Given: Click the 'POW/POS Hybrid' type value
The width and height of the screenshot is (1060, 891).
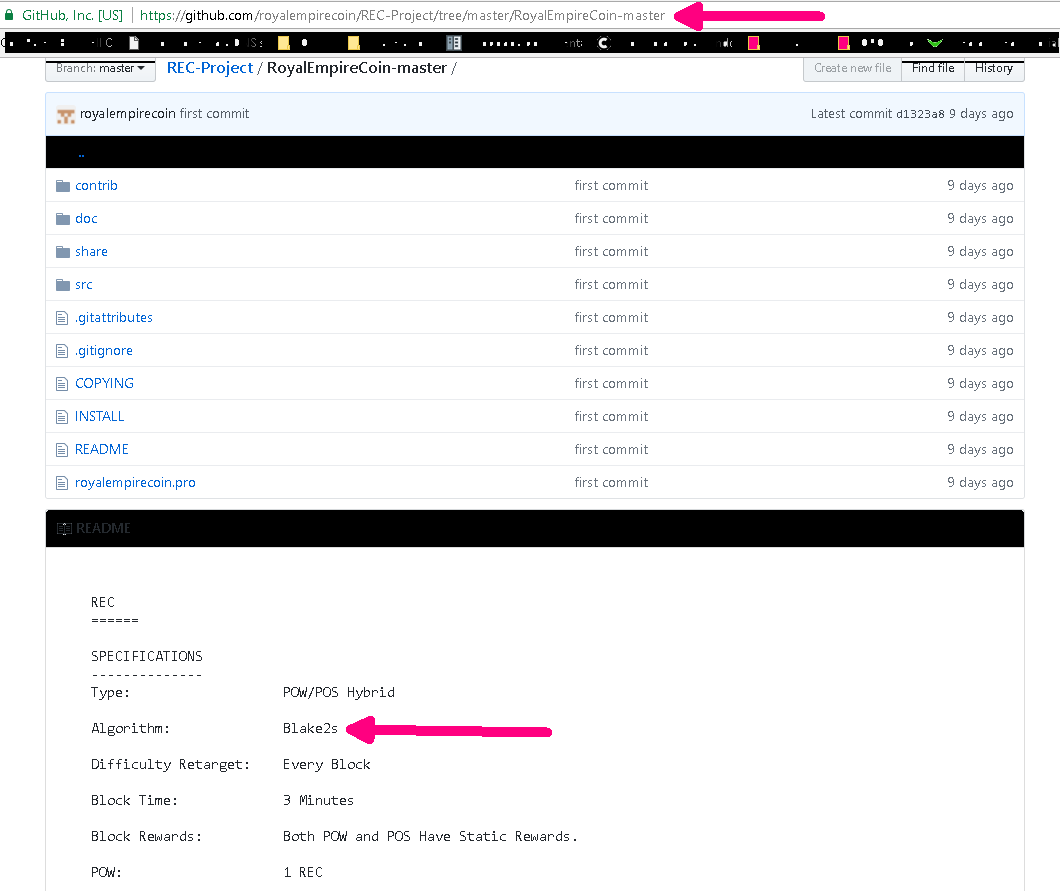Looking at the screenshot, I should (339, 692).
